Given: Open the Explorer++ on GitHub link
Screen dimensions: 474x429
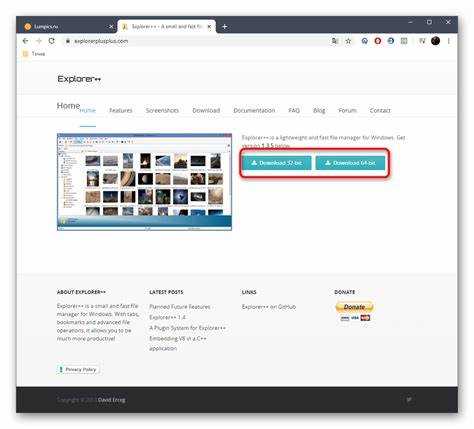Looking at the screenshot, I should point(269,307).
